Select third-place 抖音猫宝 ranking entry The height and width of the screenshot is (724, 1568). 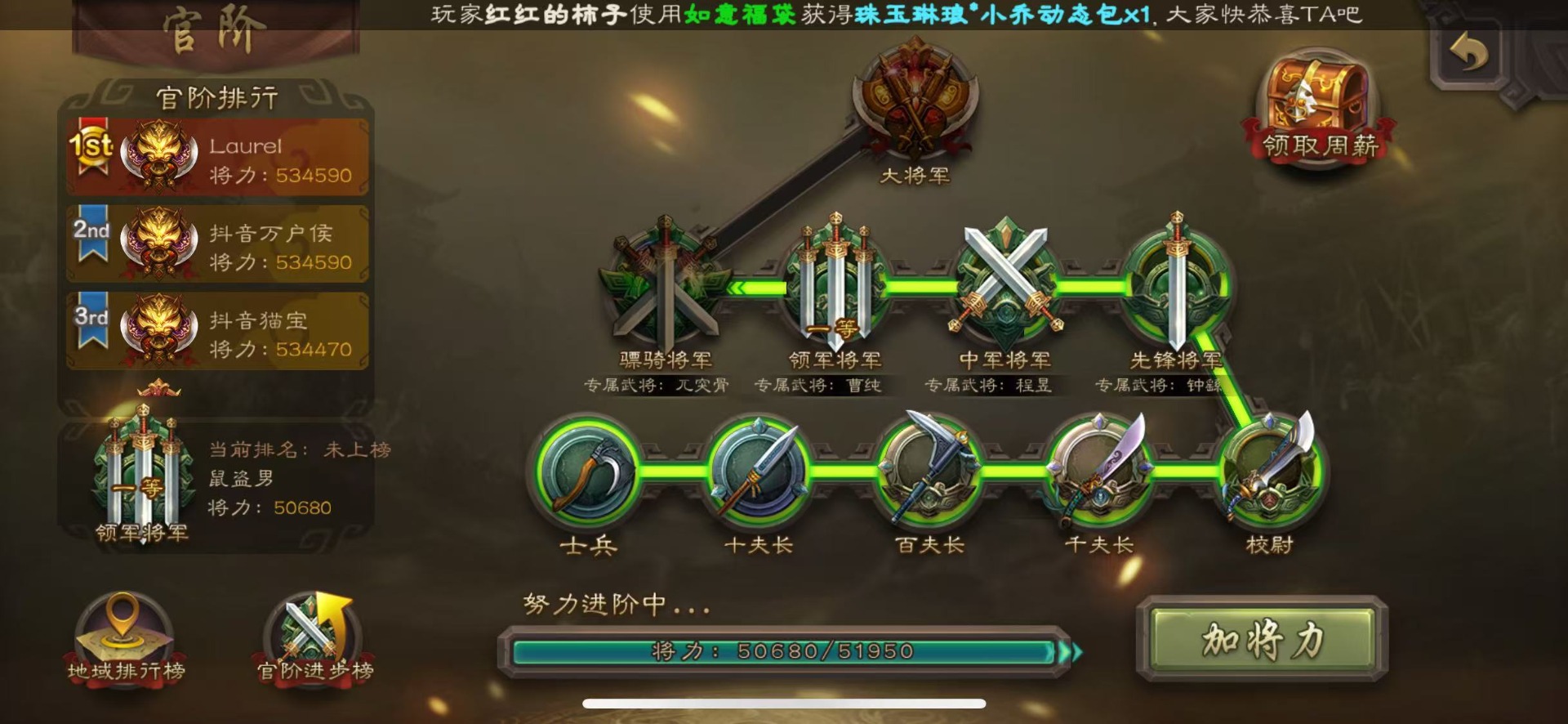point(217,331)
